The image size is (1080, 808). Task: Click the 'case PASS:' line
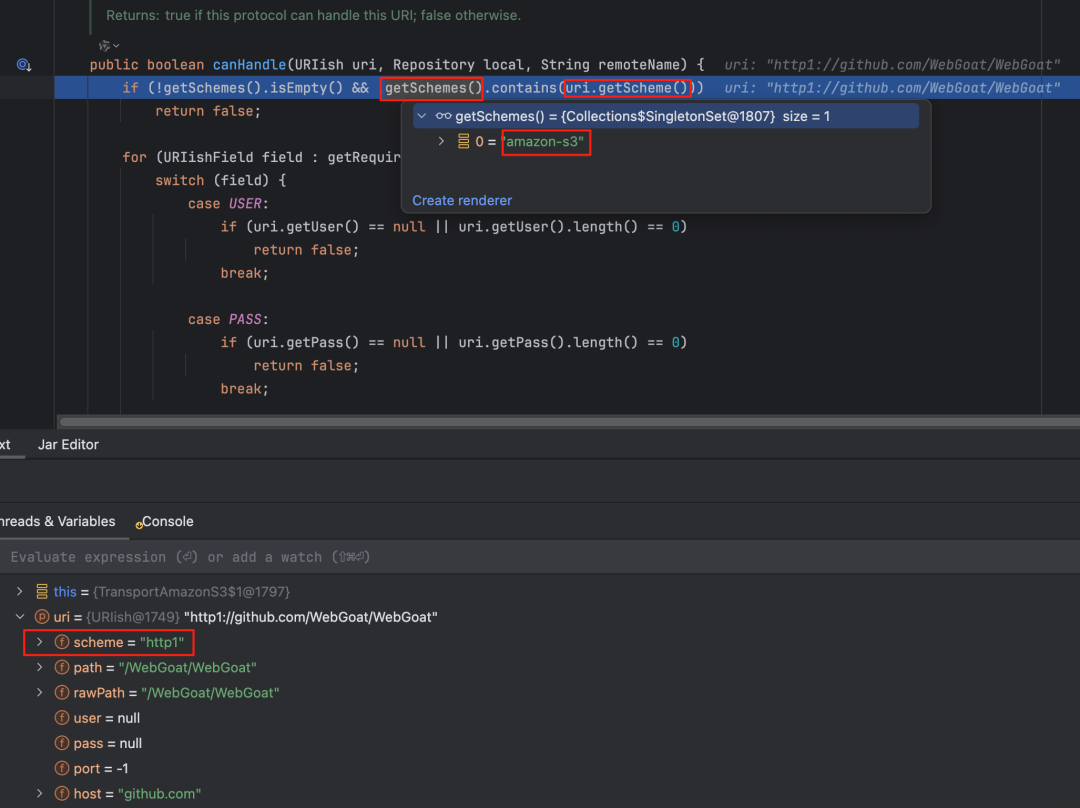point(228,320)
